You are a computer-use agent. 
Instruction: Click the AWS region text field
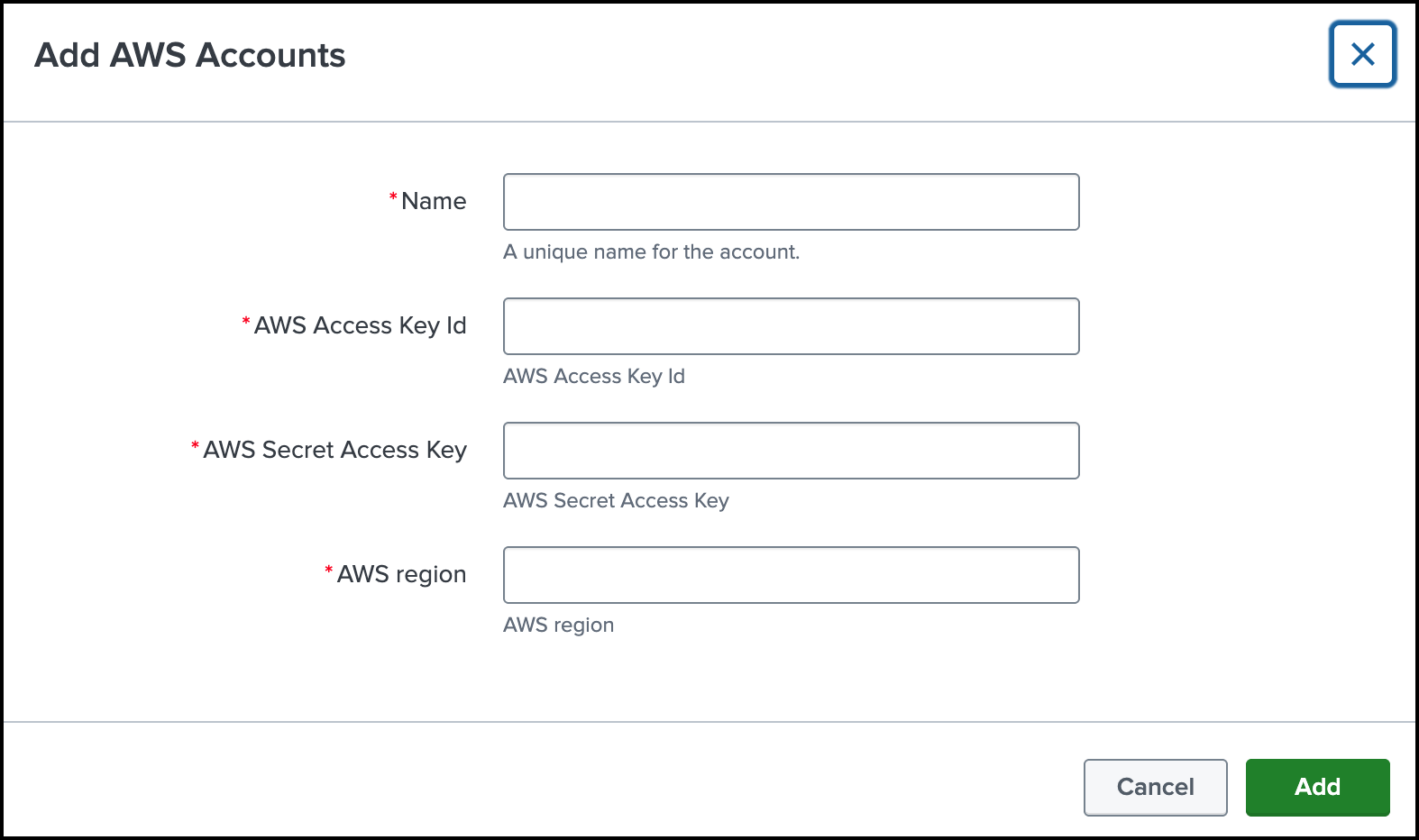point(791,574)
